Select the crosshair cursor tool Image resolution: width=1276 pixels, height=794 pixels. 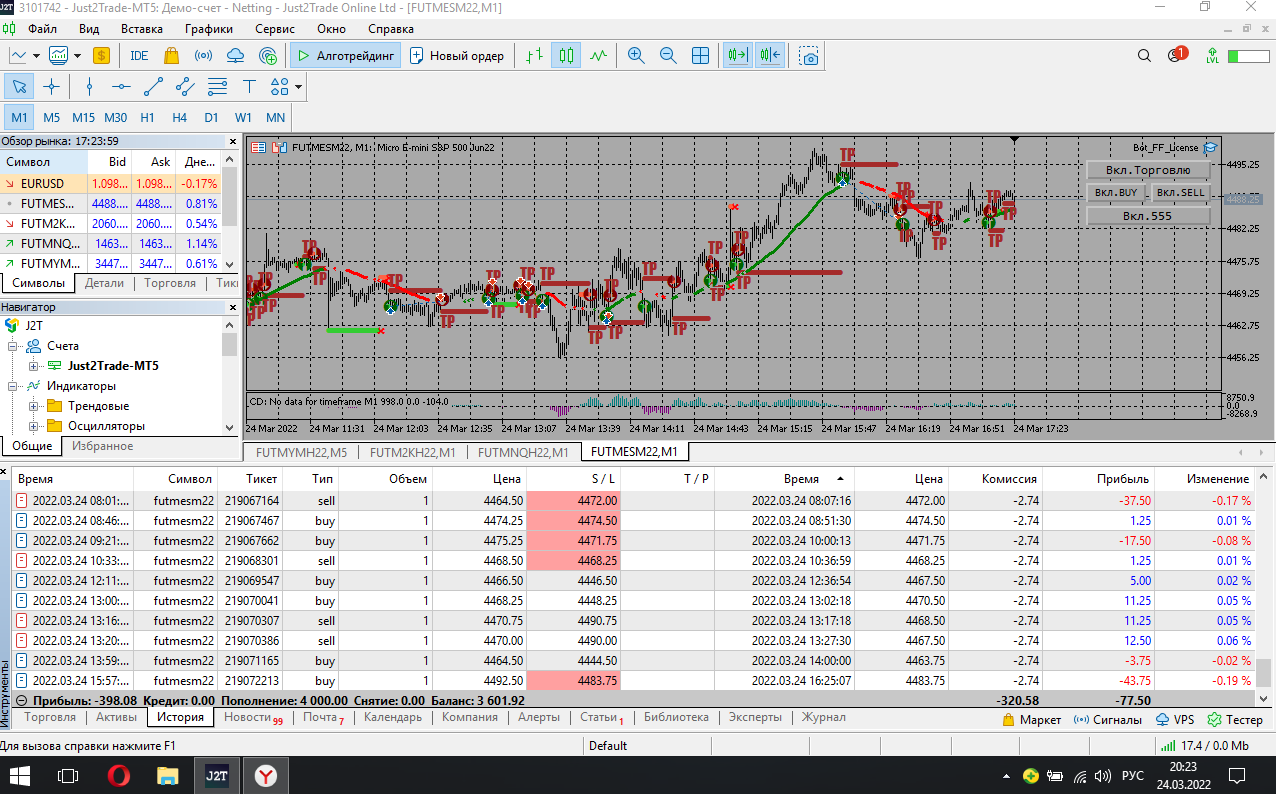[52, 87]
